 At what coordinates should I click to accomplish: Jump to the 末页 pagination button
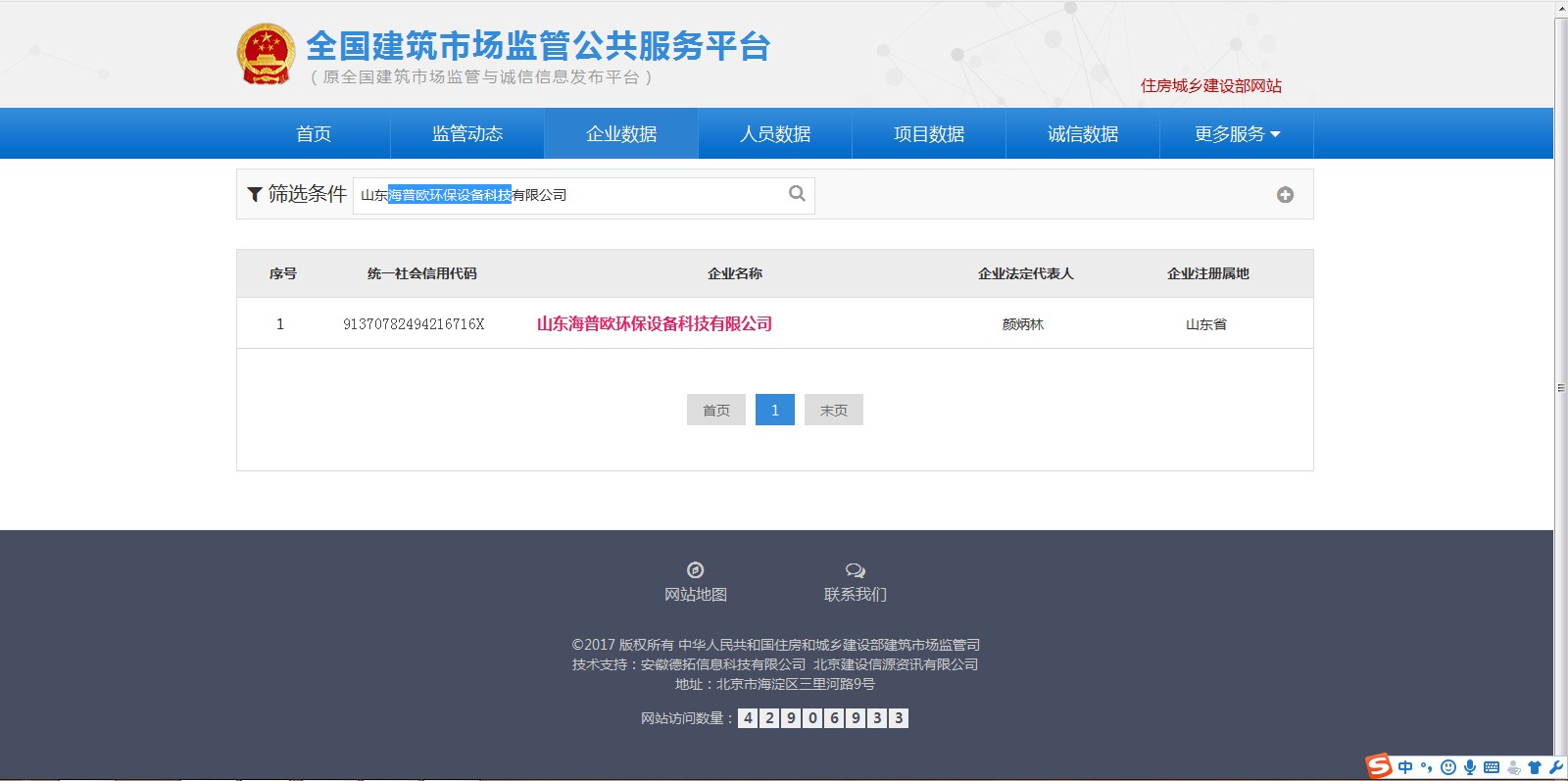pos(834,411)
